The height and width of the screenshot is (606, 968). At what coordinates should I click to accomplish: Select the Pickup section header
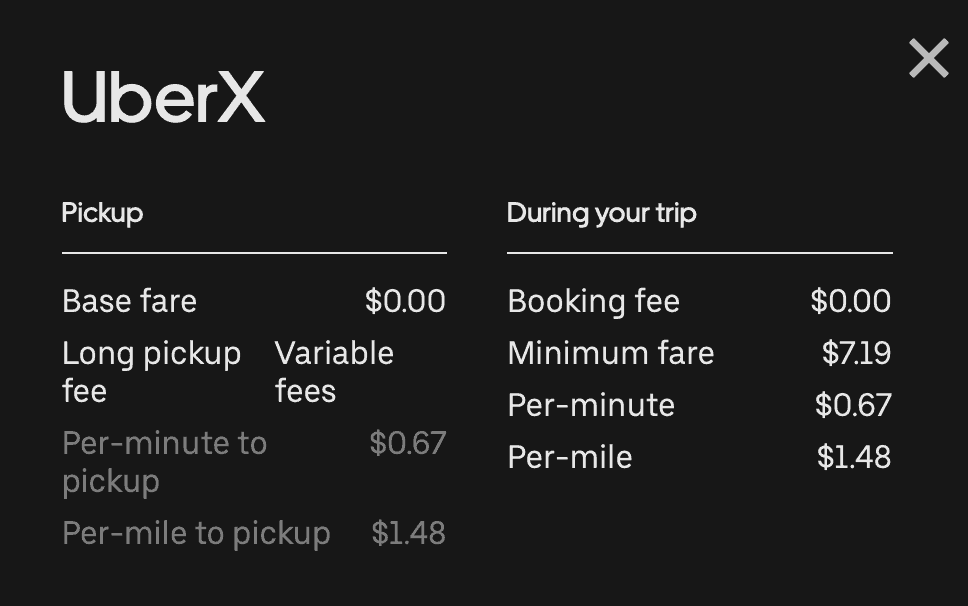[102, 214]
